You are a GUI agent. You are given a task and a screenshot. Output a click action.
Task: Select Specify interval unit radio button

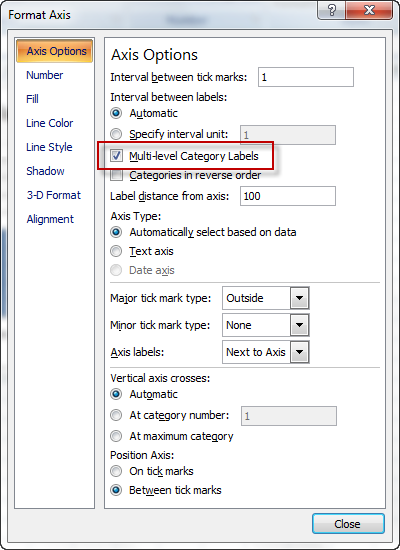click(x=116, y=134)
